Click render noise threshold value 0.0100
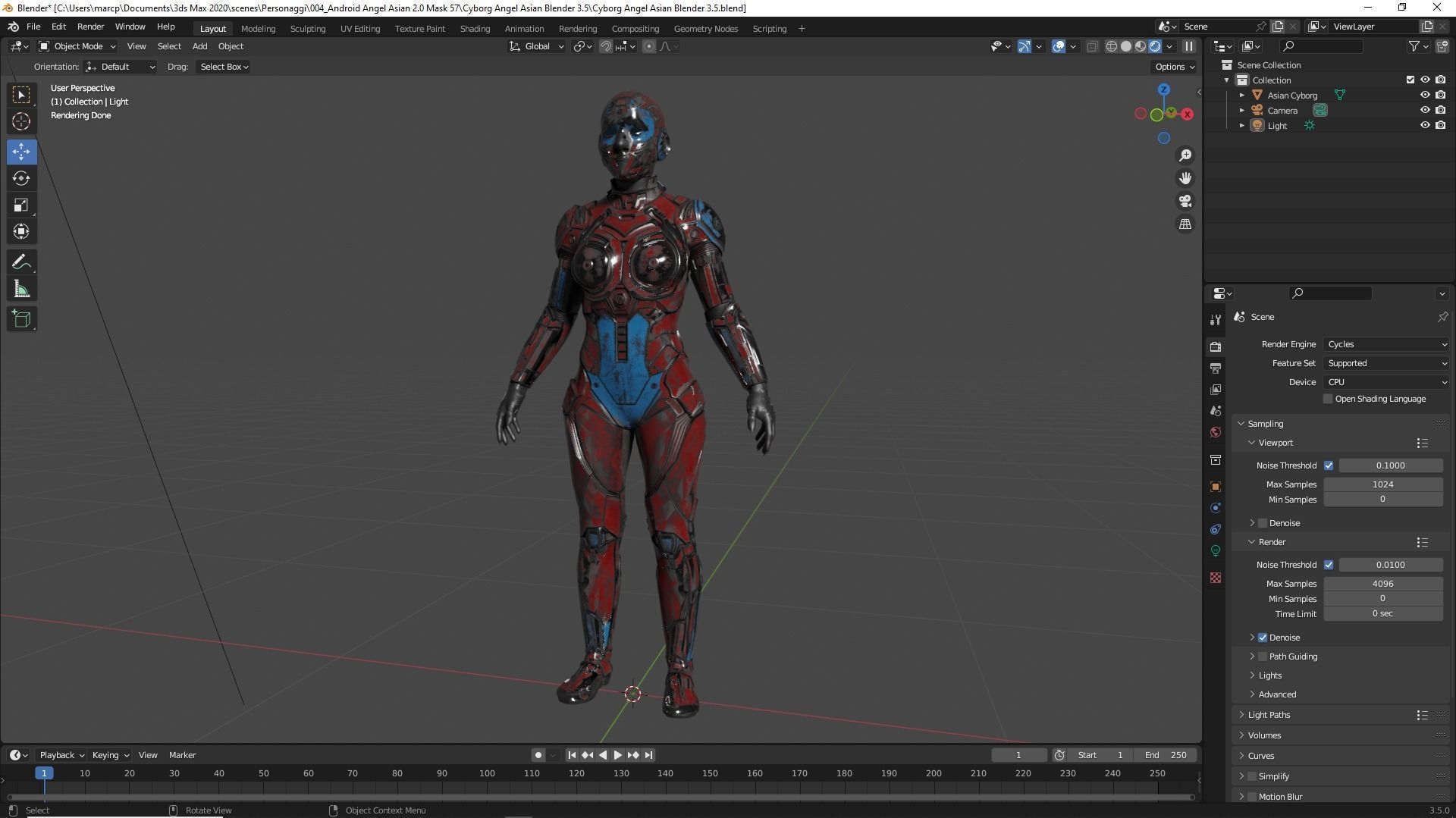 click(1391, 565)
